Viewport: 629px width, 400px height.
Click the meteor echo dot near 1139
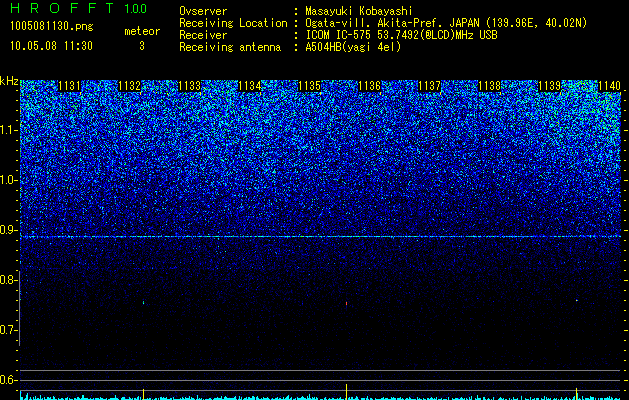[577, 300]
